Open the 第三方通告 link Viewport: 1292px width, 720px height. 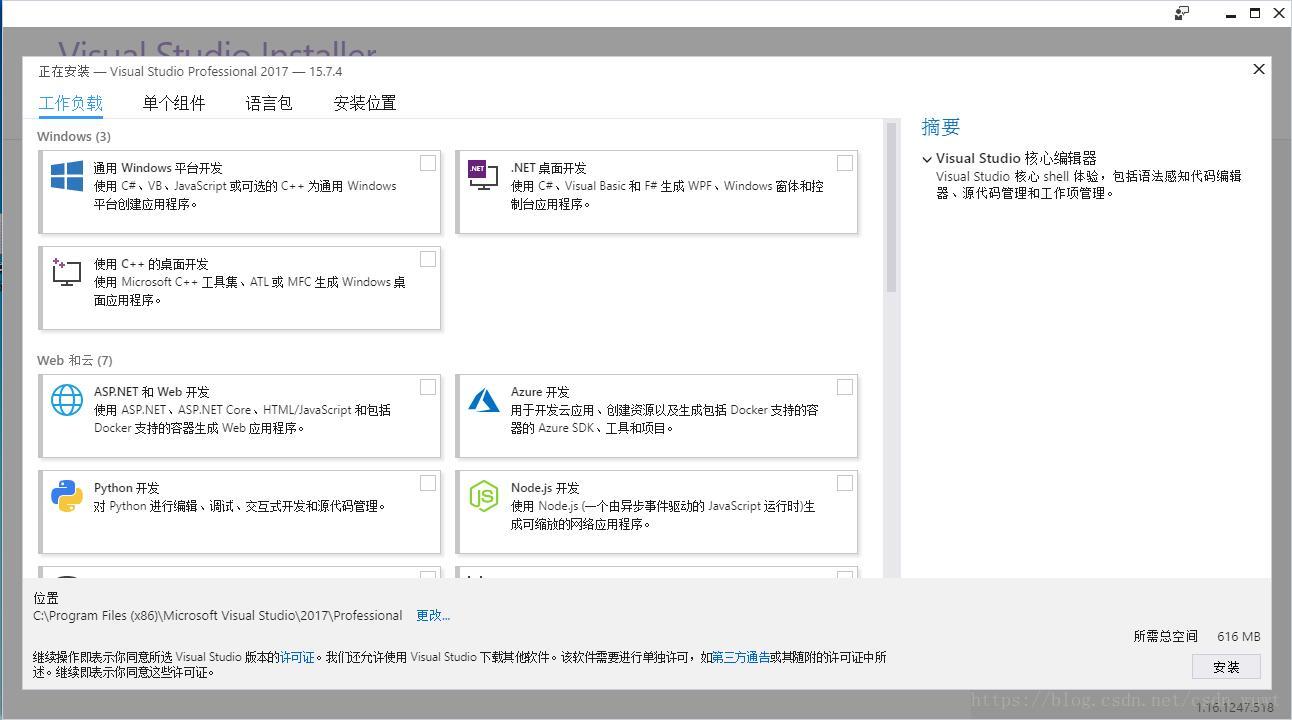pyautogui.click(x=741, y=657)
